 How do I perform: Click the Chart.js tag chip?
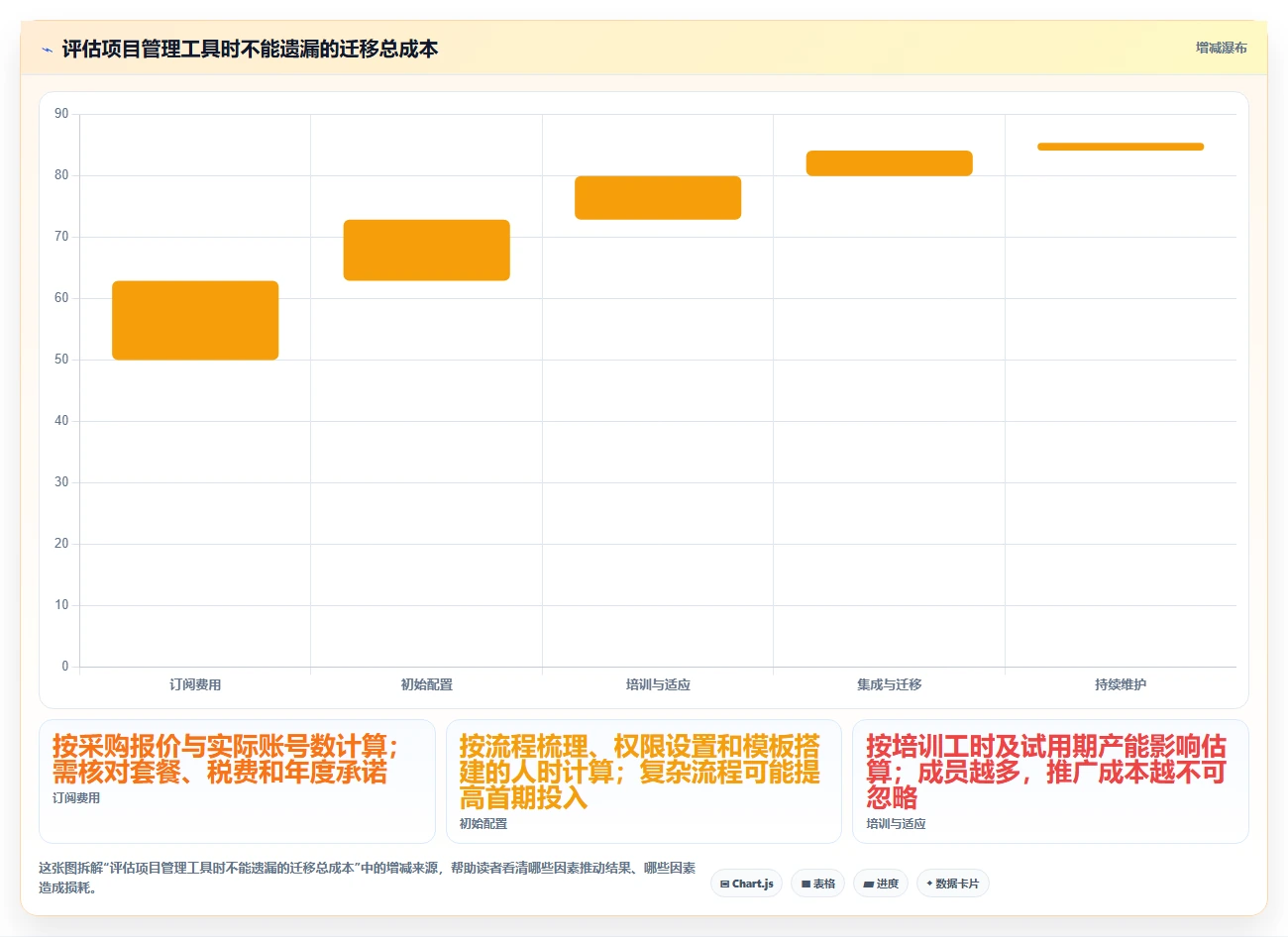coord(746,884)
